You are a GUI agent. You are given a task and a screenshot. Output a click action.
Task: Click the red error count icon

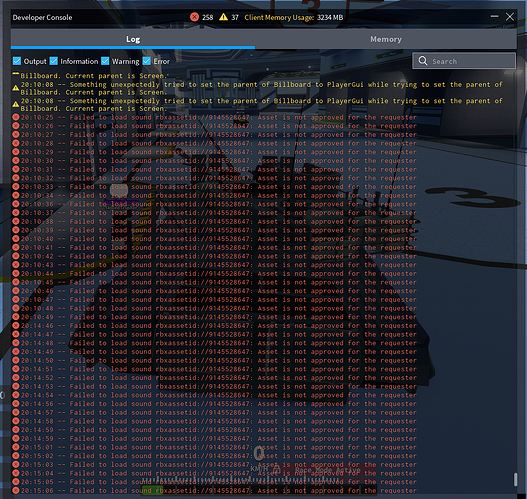point(194,17)
